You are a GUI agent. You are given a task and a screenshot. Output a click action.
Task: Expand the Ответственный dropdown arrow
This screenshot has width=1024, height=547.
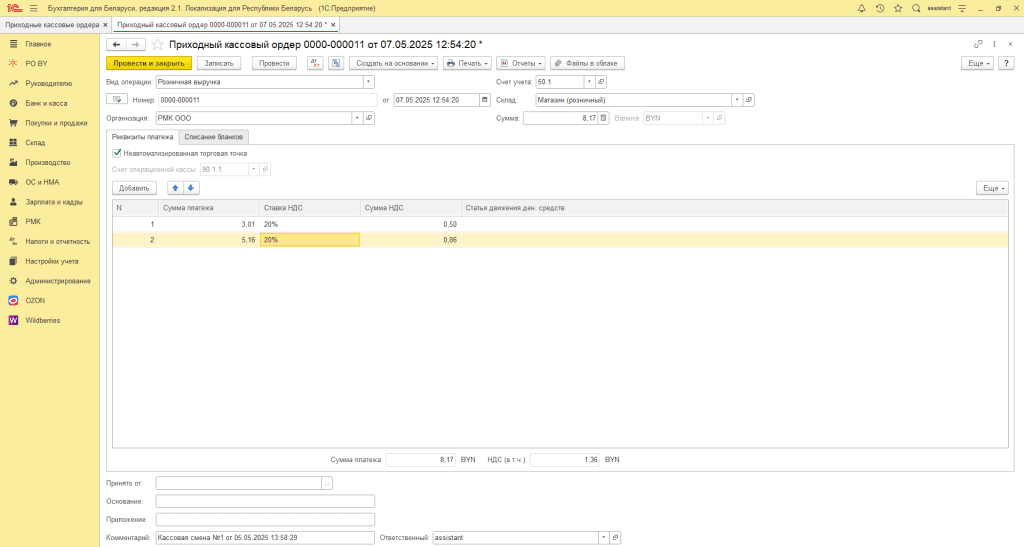tap(603, 538)
